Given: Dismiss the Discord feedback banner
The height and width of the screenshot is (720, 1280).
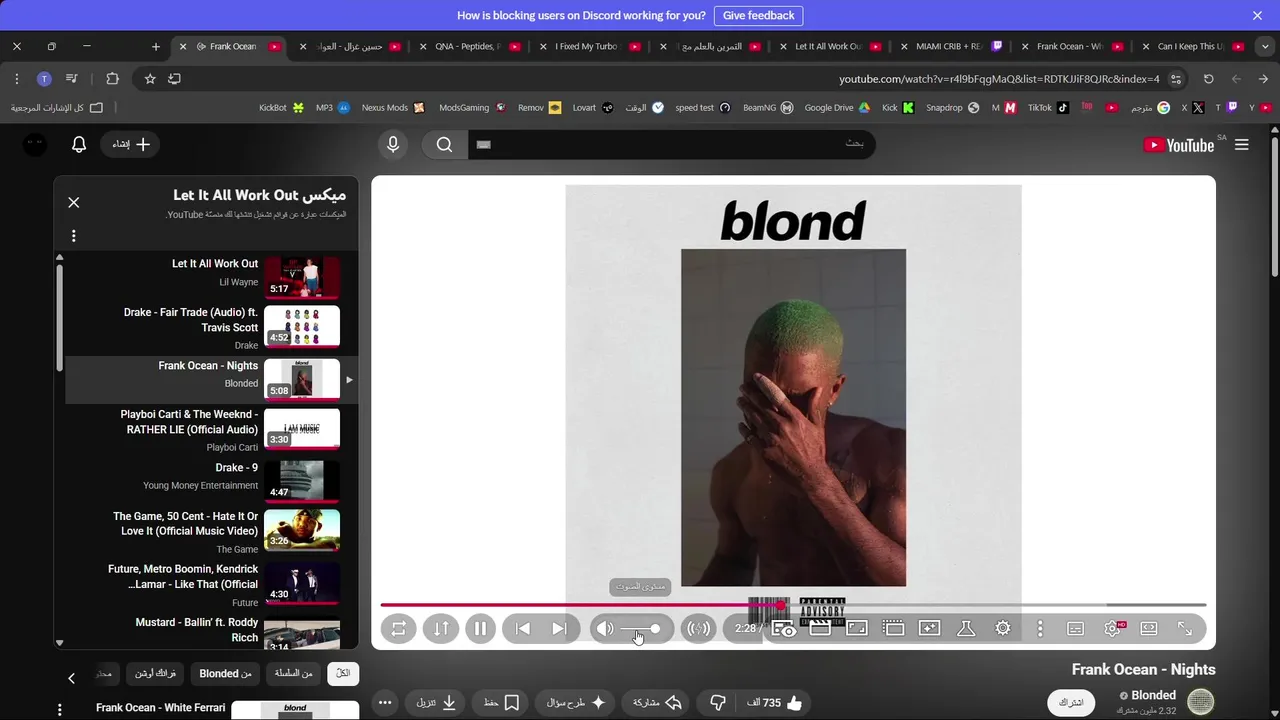Looking at the screenshot, I should pyautogui.click(x=1257, y=15).
